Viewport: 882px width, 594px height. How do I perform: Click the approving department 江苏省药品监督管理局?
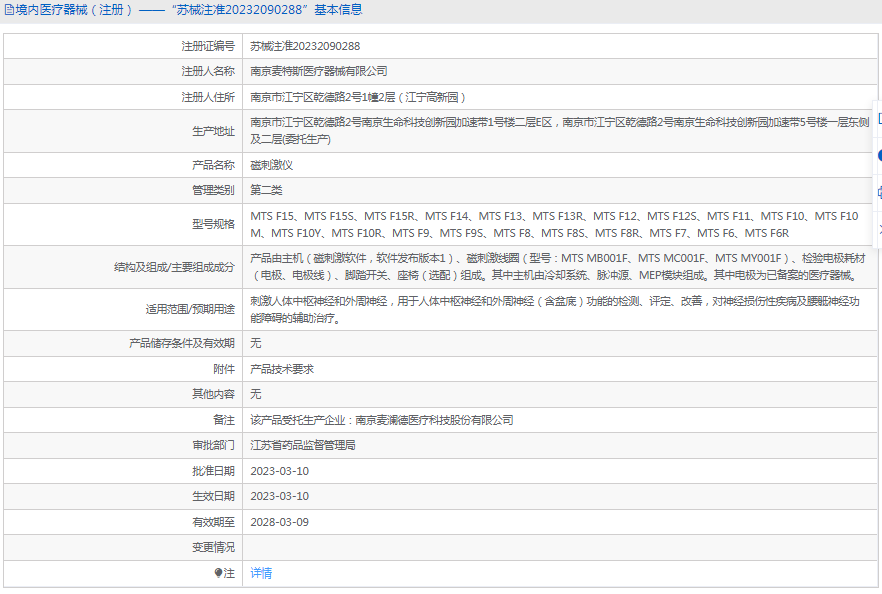click(x=303, y=445)
